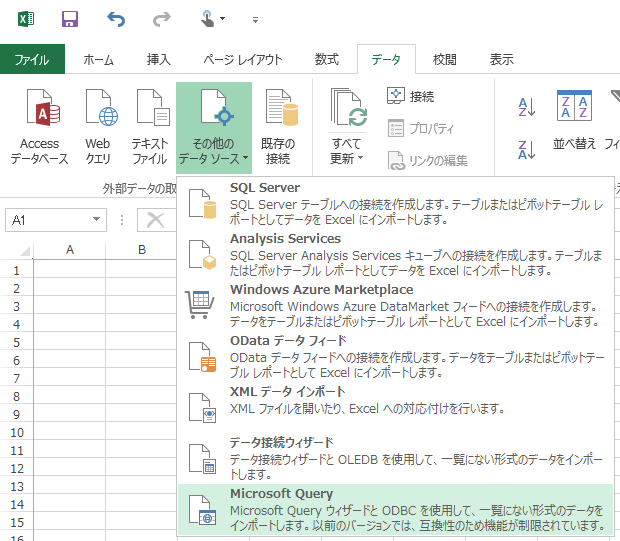Switch to the 挿入 tab
Viewport: 620px width, 541px height.
159,59
